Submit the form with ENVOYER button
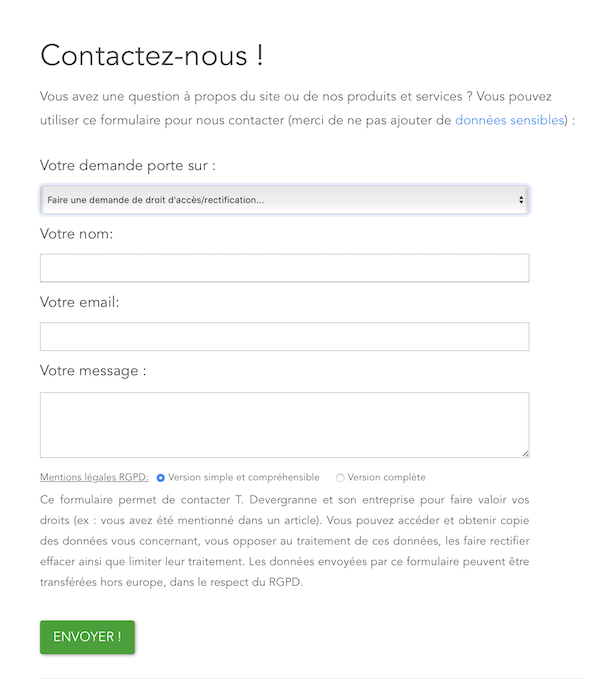The image size is (600, 688). 87,637
